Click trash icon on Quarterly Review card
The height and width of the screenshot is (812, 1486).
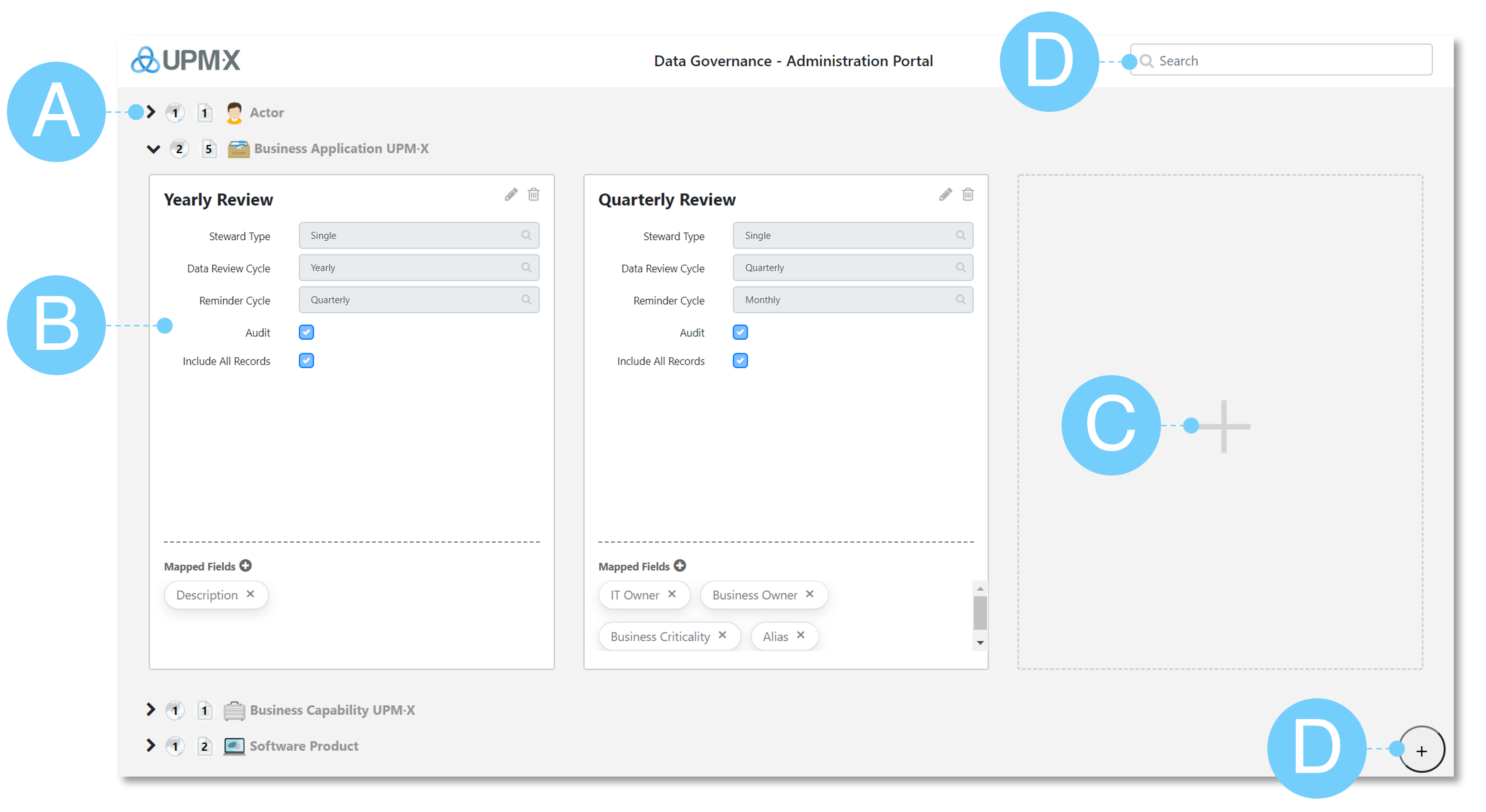pyautogui.click(x=968, y=194)
